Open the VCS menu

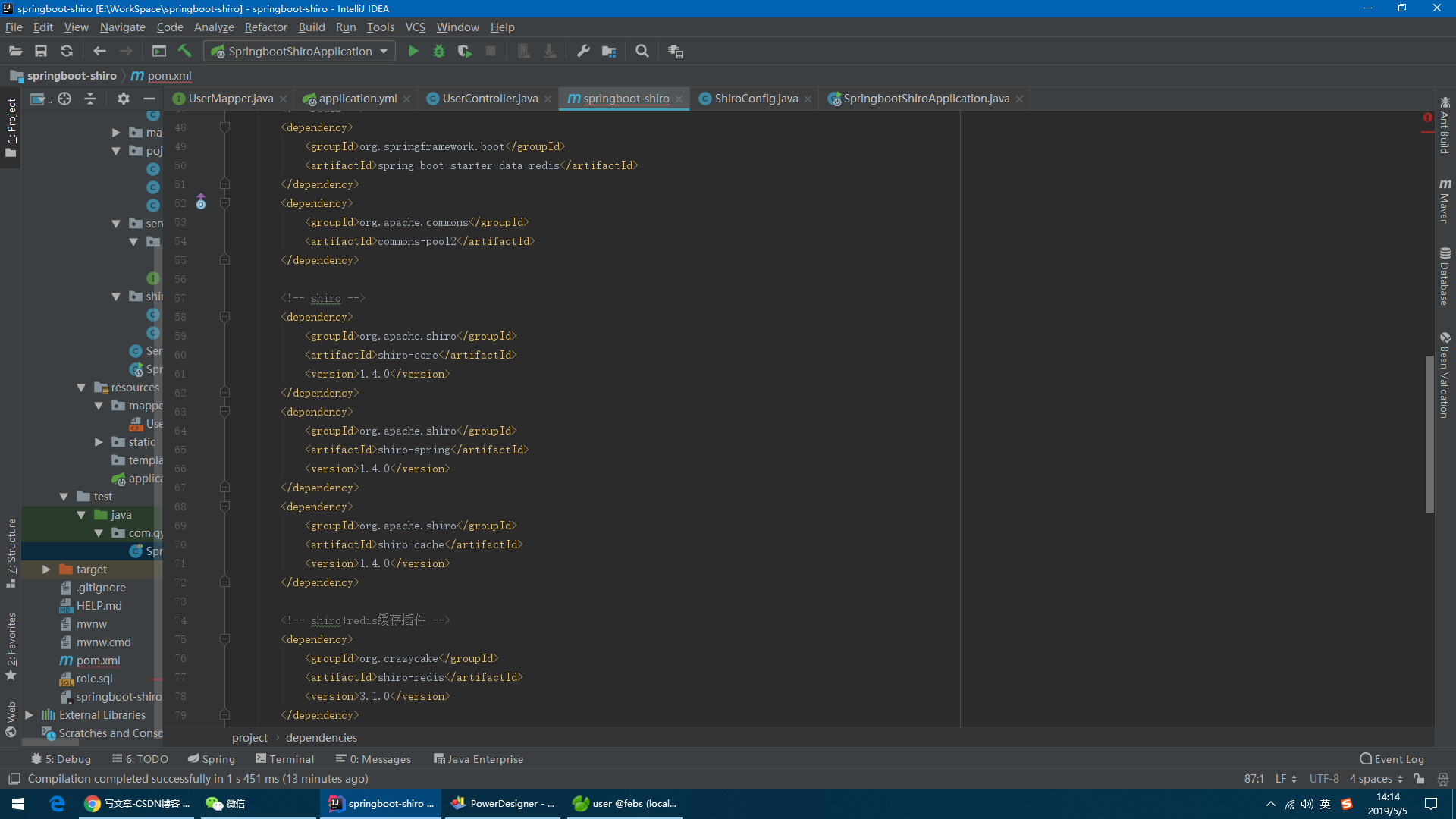coord(415,27)
